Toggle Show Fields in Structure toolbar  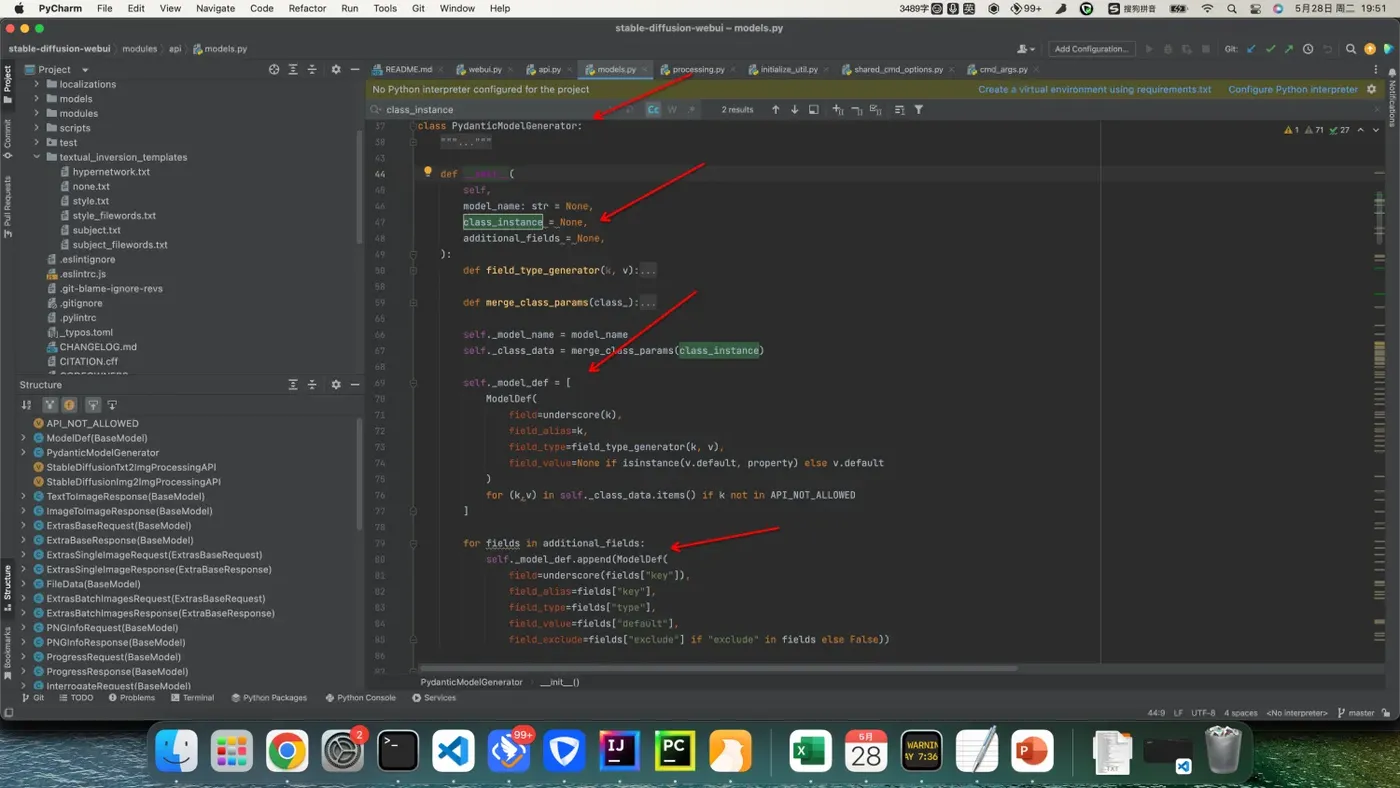[69, 405]
